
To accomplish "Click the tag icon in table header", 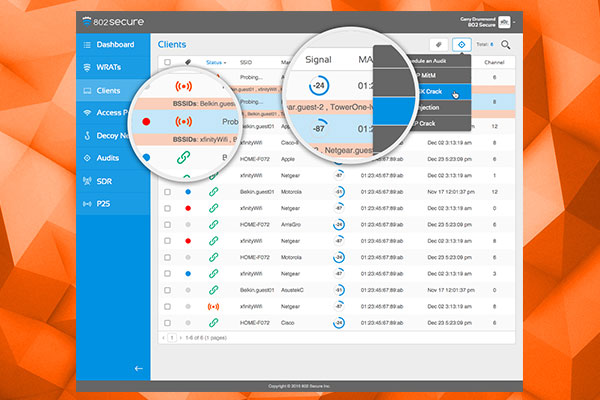I will click(188, 62).
